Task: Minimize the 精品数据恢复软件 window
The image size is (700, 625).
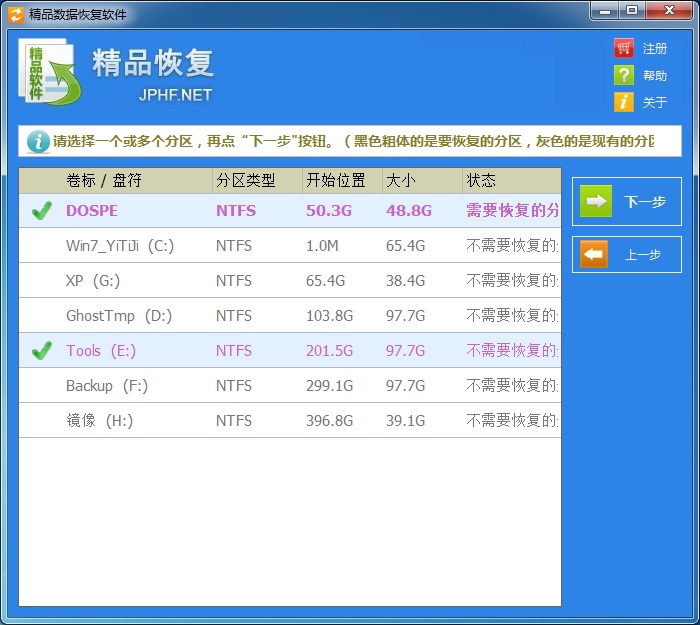Action: 605,11
